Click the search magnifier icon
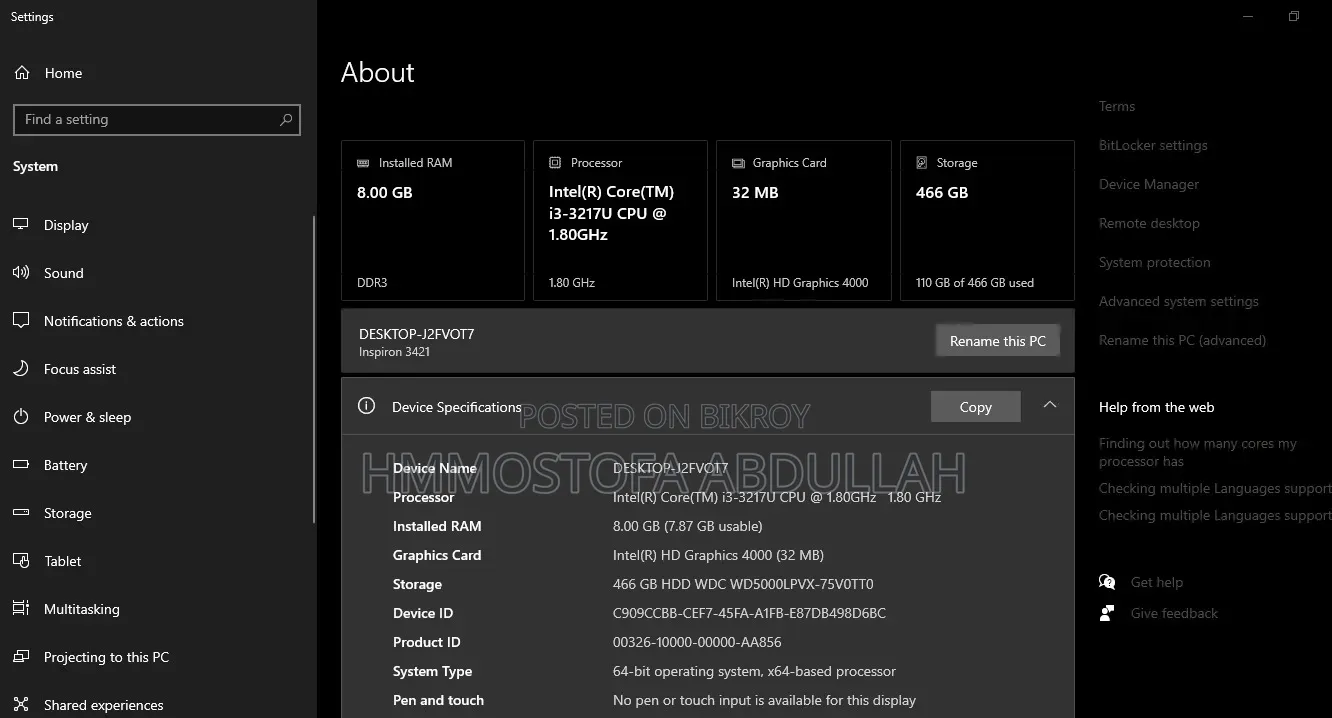The width and height of the screenshot is (1332, 718). click(286, 119)
